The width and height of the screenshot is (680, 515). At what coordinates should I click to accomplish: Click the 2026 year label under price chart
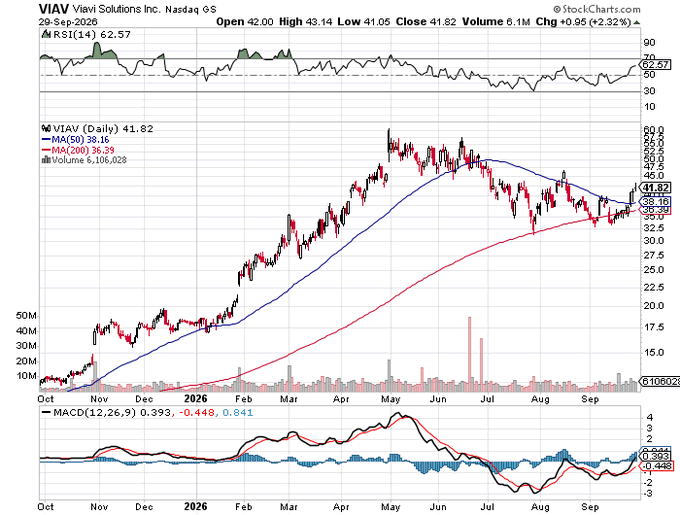(x=196, y=398)
